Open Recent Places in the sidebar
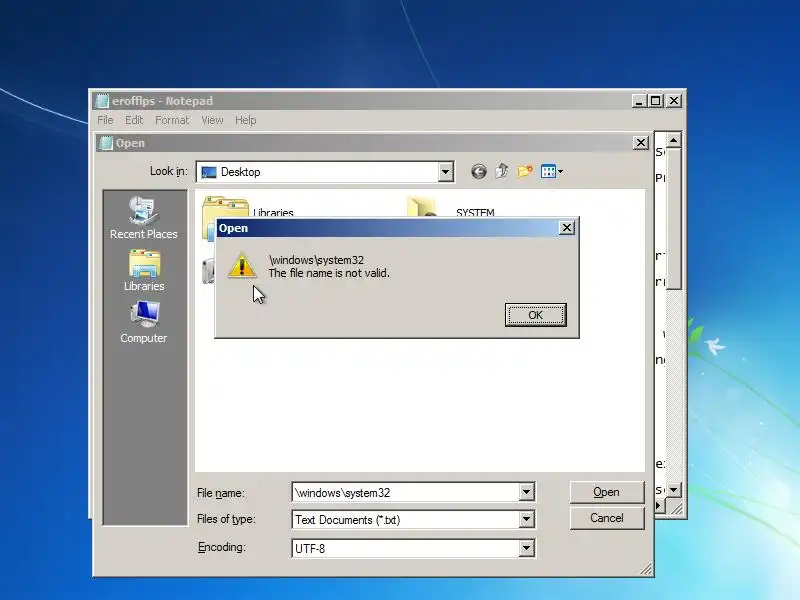Image resolution: width=800 pixels, height=600 pixels. click(144, 218)
